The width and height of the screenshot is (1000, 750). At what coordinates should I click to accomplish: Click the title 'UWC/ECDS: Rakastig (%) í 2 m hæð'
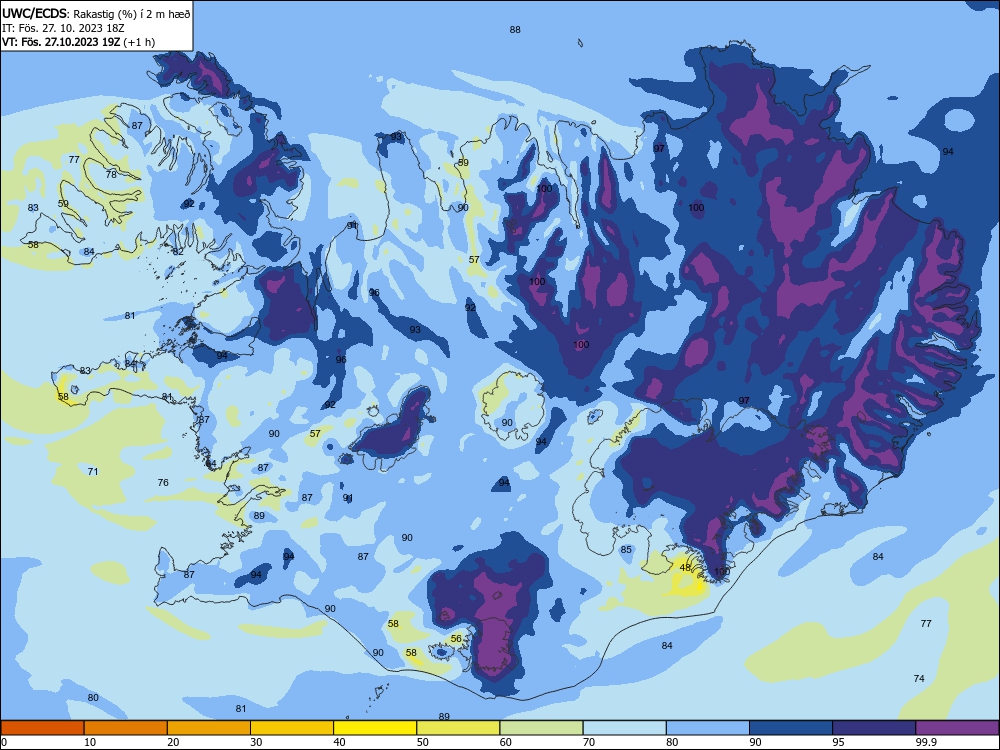(x=96, y=13)
